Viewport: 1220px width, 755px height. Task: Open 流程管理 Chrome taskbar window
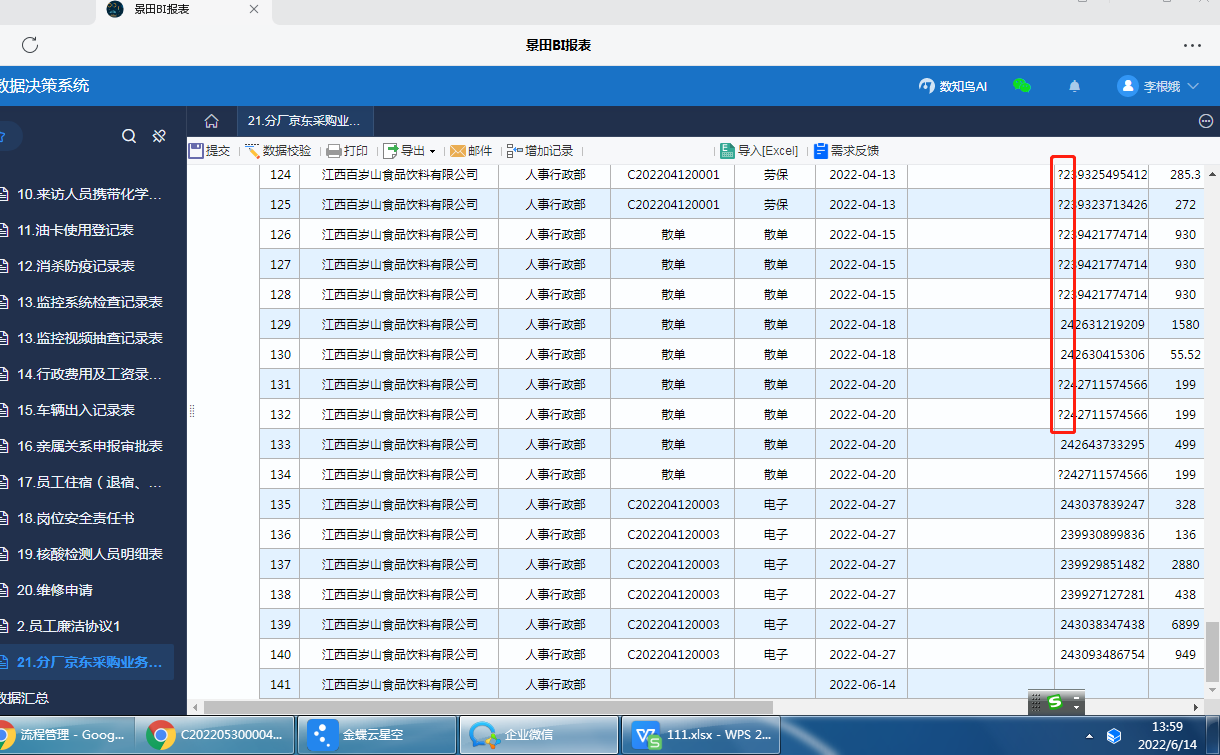(66, 735)
